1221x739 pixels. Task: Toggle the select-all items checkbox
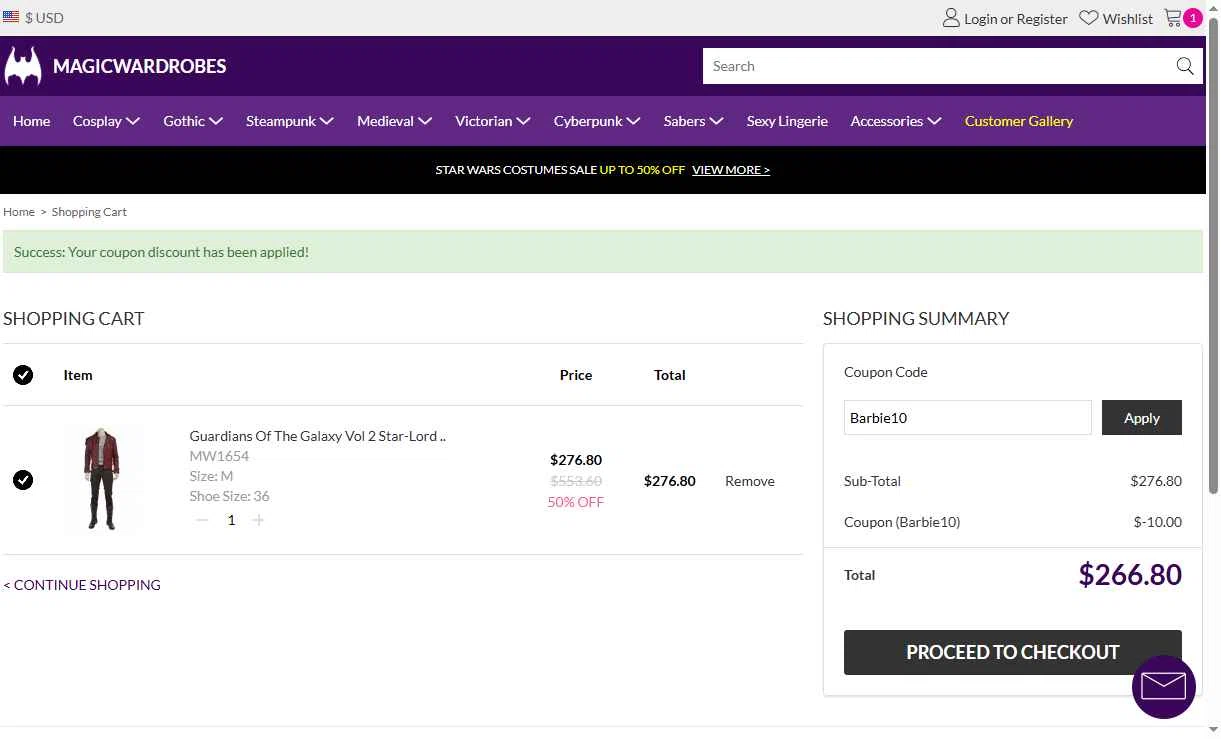click(23, 375)
